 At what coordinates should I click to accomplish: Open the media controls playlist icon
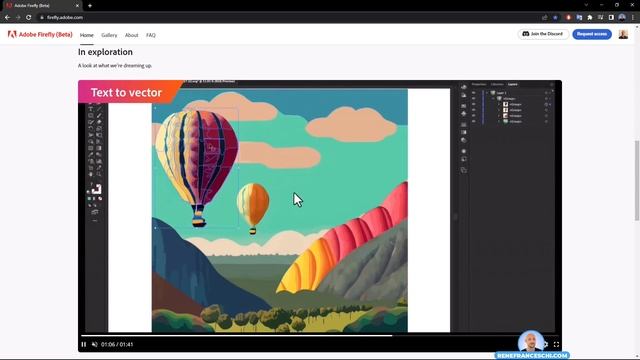coord(600,18)
